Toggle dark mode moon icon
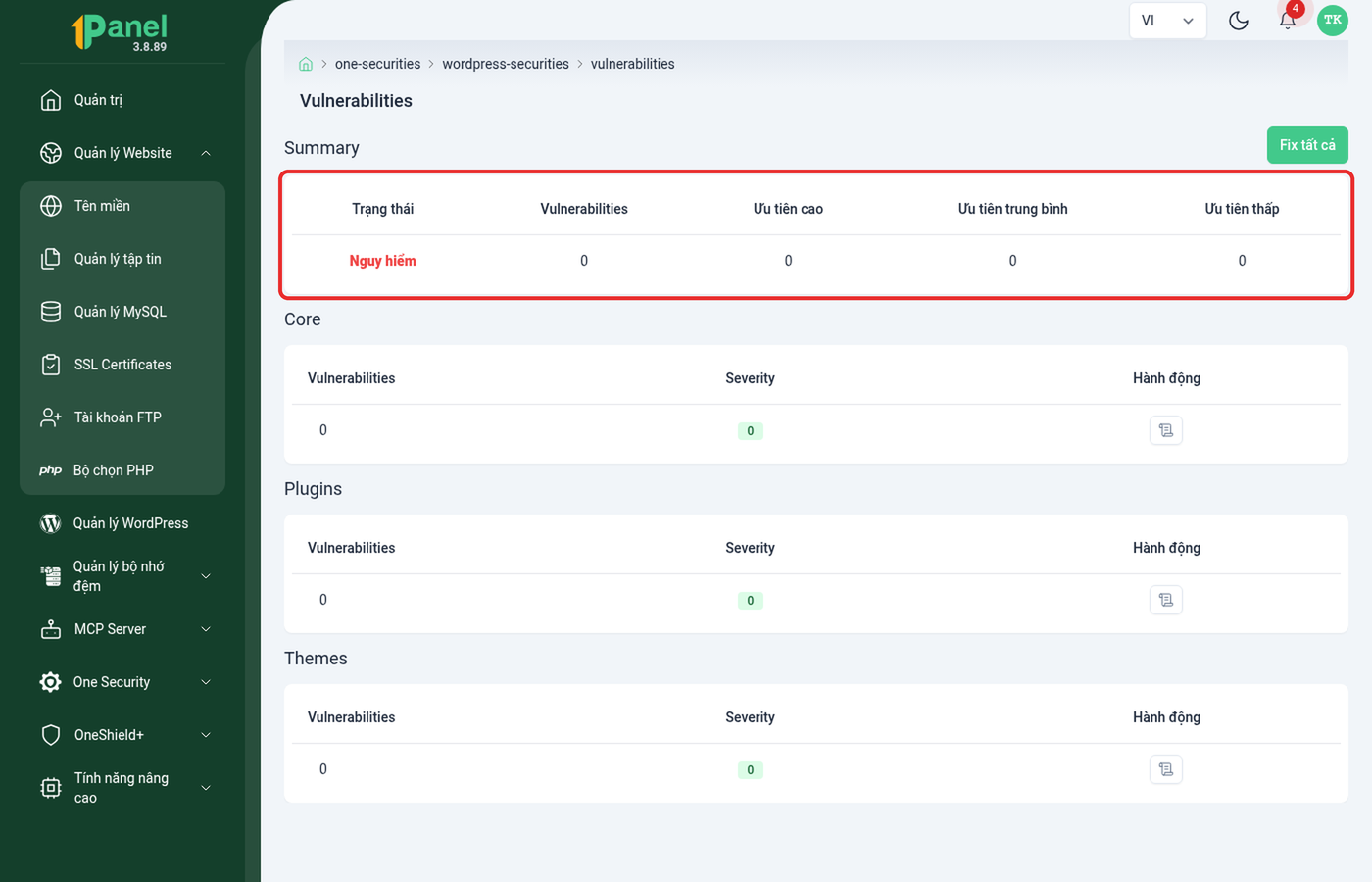This screenshot has height=882, width=1372. click(1239, 21)
